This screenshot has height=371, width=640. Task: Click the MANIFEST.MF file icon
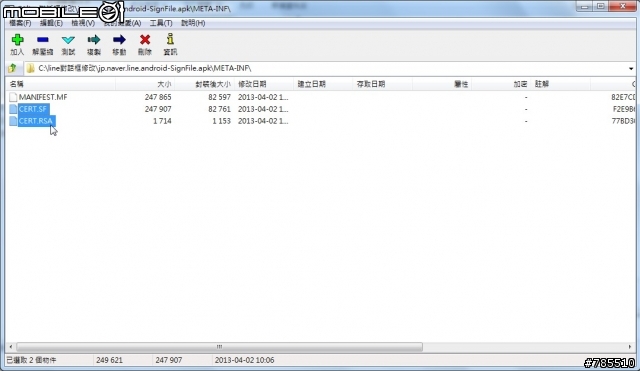[13, 97]
